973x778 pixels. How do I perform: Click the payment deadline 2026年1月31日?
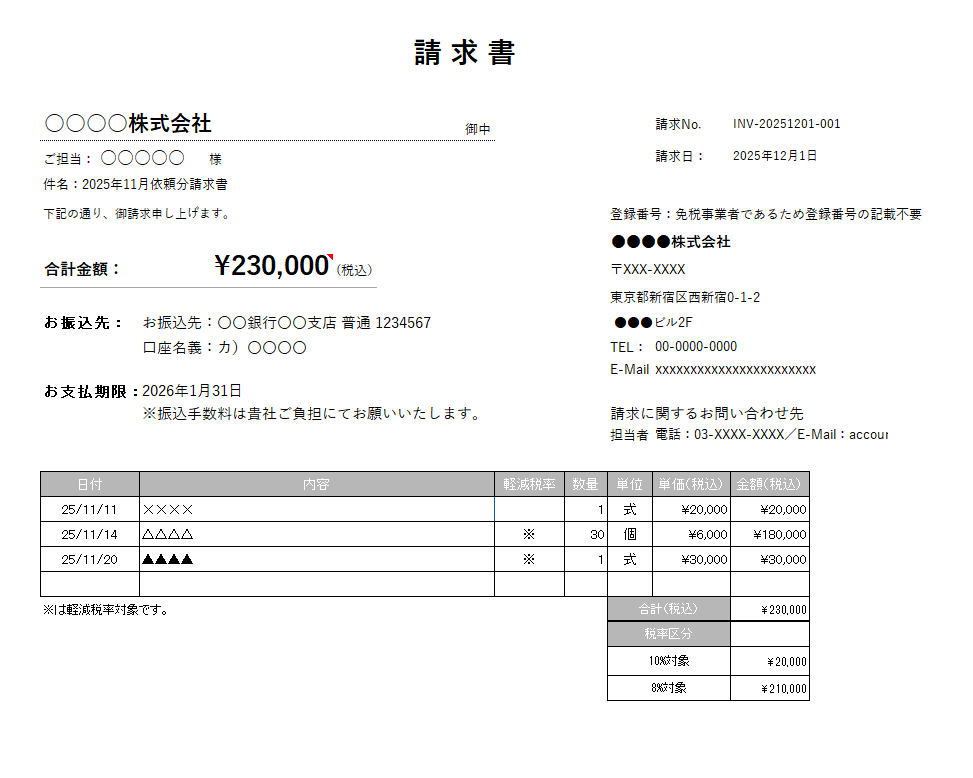click(x=192, y=391)
